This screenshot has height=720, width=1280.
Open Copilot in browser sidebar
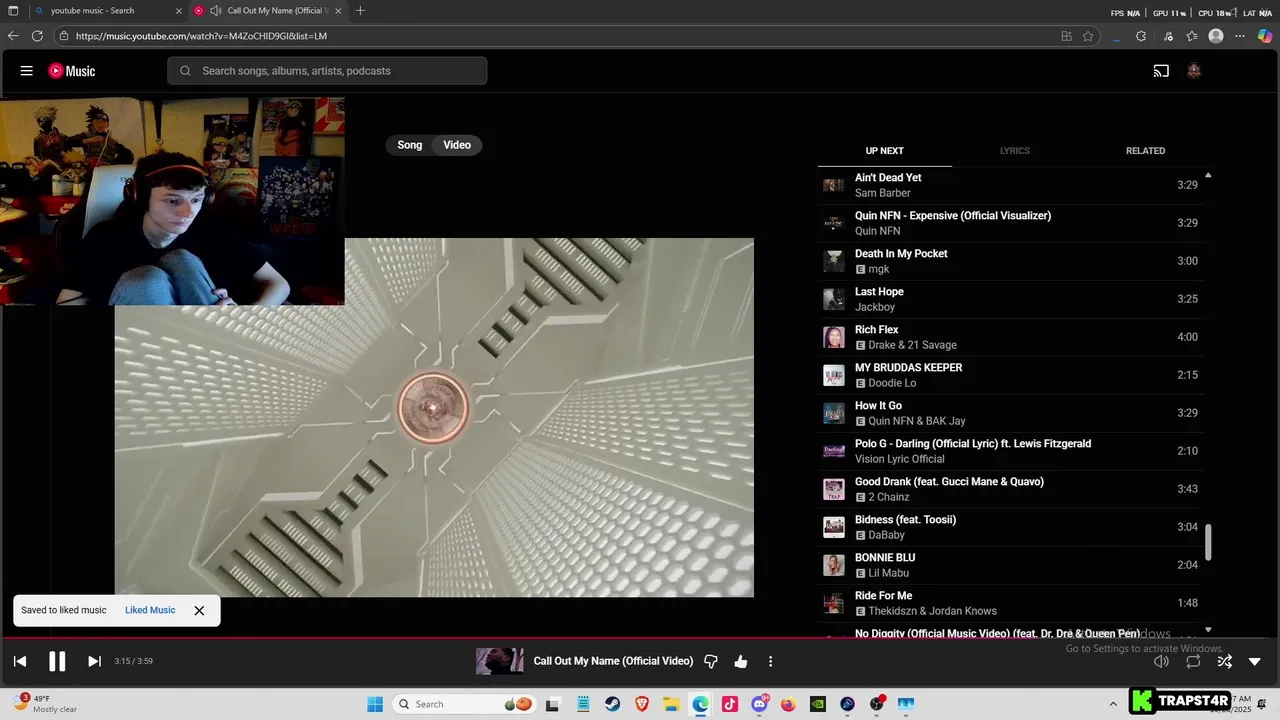1265,36
